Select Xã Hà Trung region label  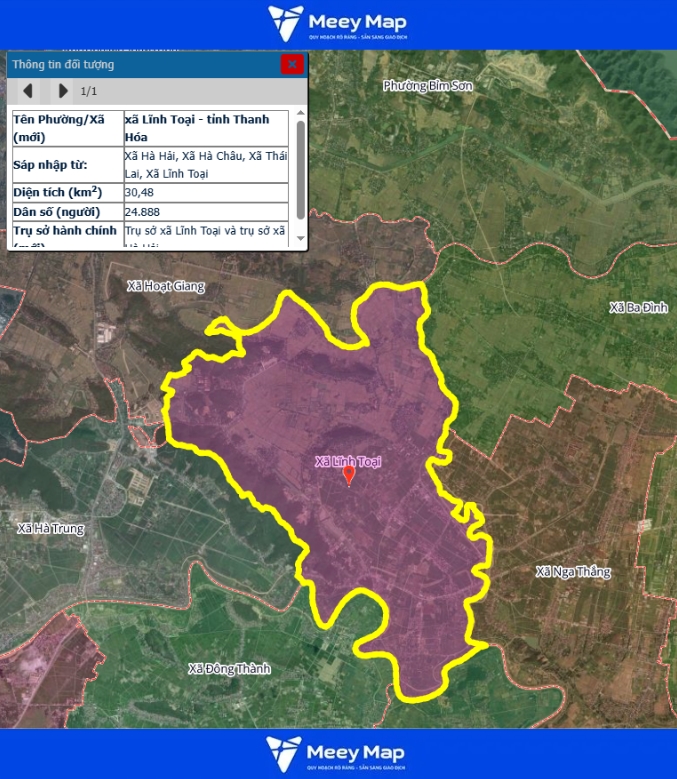coord(51,528)
